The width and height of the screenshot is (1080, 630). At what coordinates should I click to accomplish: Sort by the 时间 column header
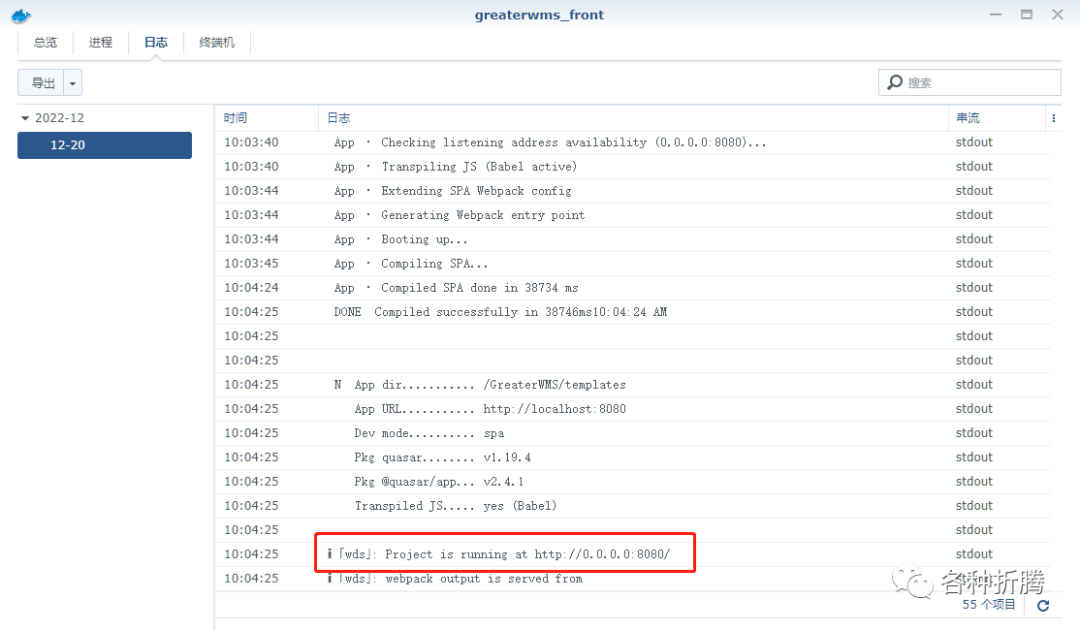267,118
